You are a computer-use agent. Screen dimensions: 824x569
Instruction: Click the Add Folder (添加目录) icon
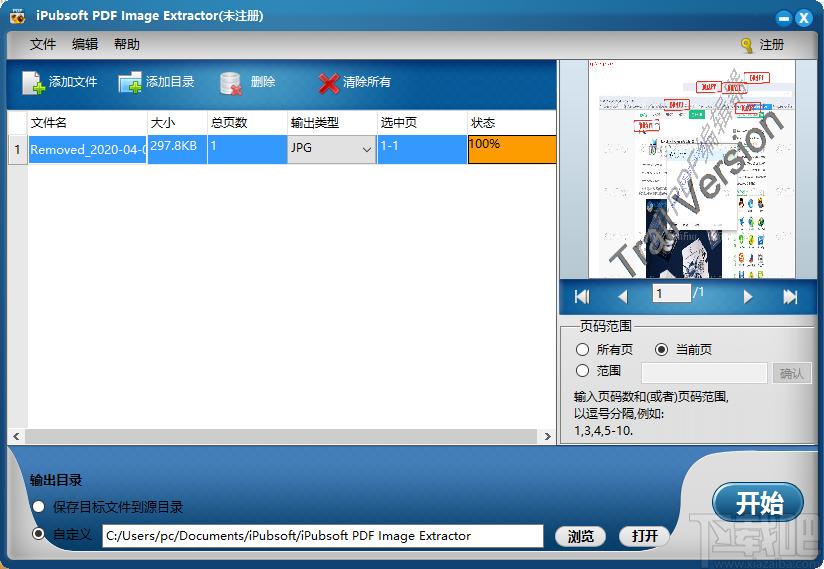[x=130, y=82]
